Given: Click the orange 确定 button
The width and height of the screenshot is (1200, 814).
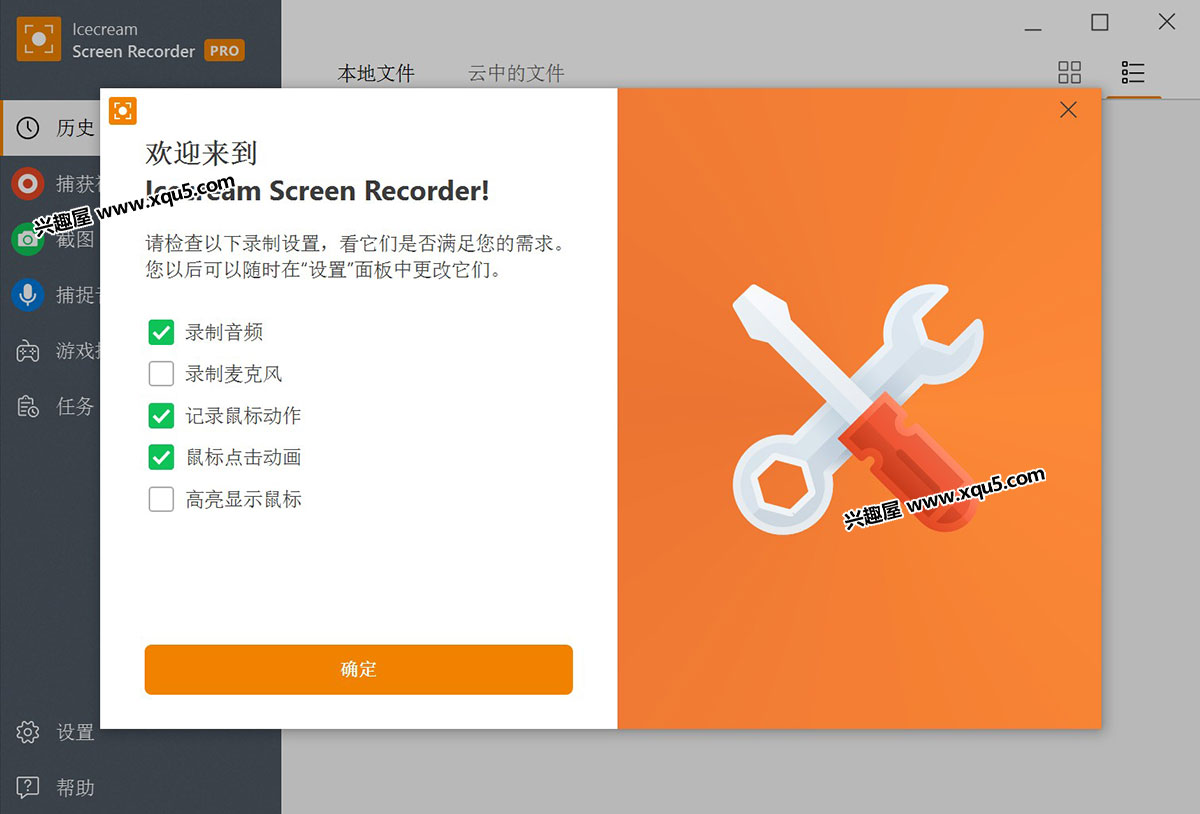Looking at the screenshot, I should [x=359, y=670].
